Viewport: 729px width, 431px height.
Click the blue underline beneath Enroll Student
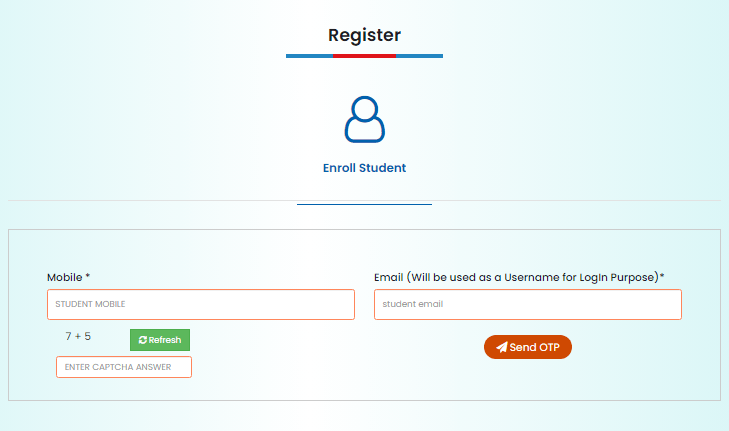pos(364,204)
